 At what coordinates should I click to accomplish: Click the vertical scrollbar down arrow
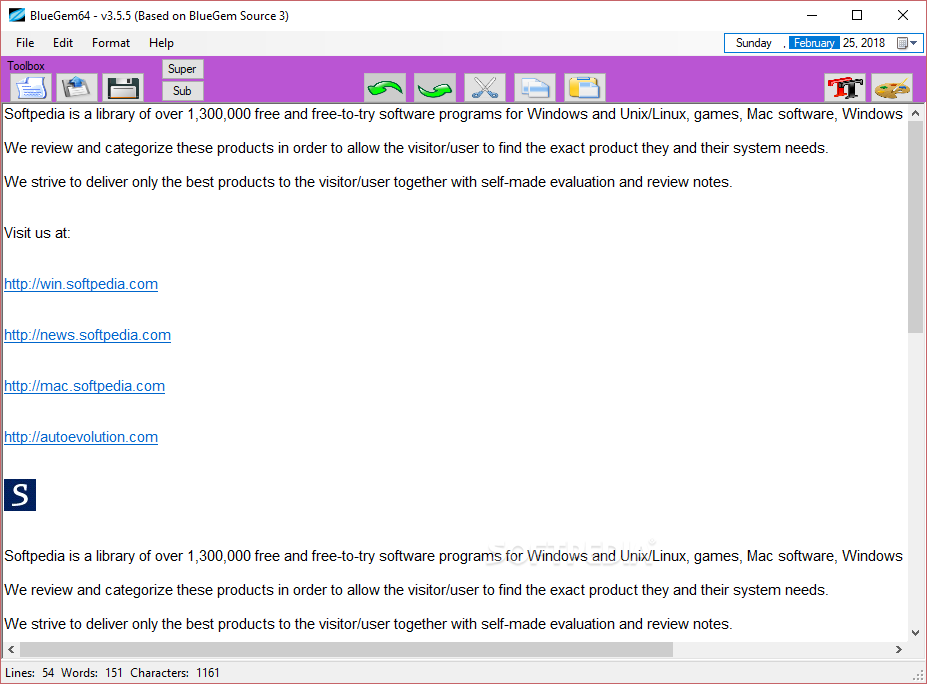coord(915,633)
